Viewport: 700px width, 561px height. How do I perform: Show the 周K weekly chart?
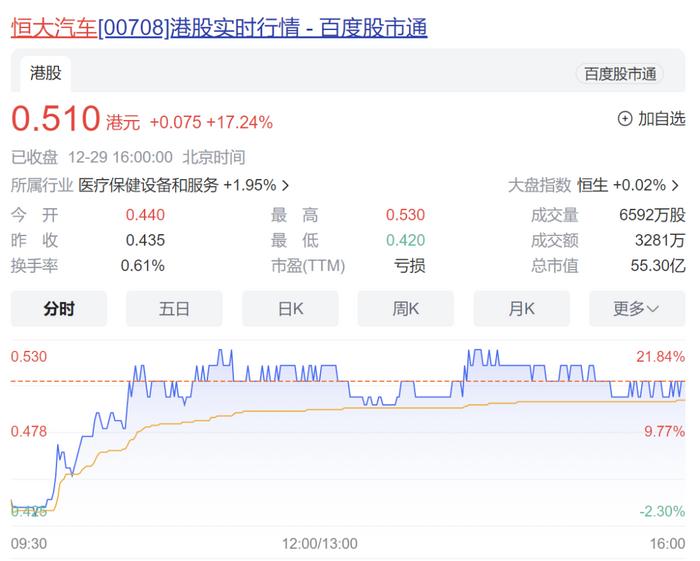coord(405,309)
